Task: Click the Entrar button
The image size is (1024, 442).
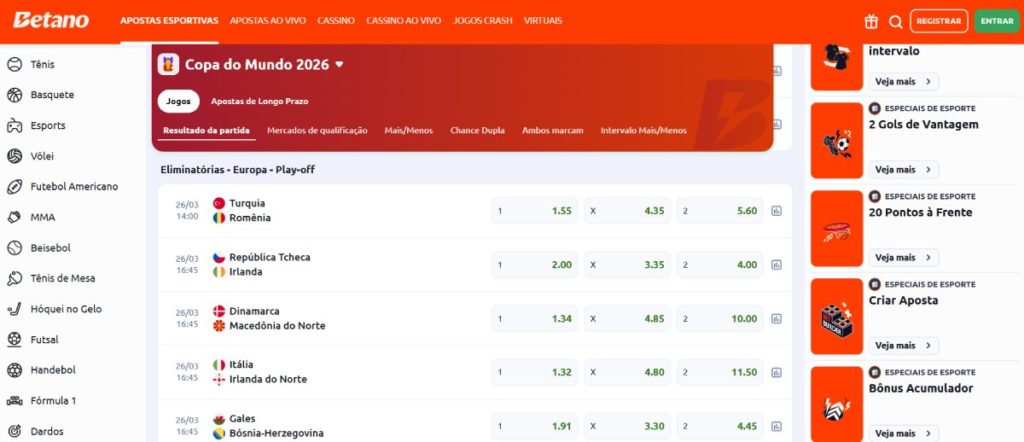Action: (x=997, y=21)
